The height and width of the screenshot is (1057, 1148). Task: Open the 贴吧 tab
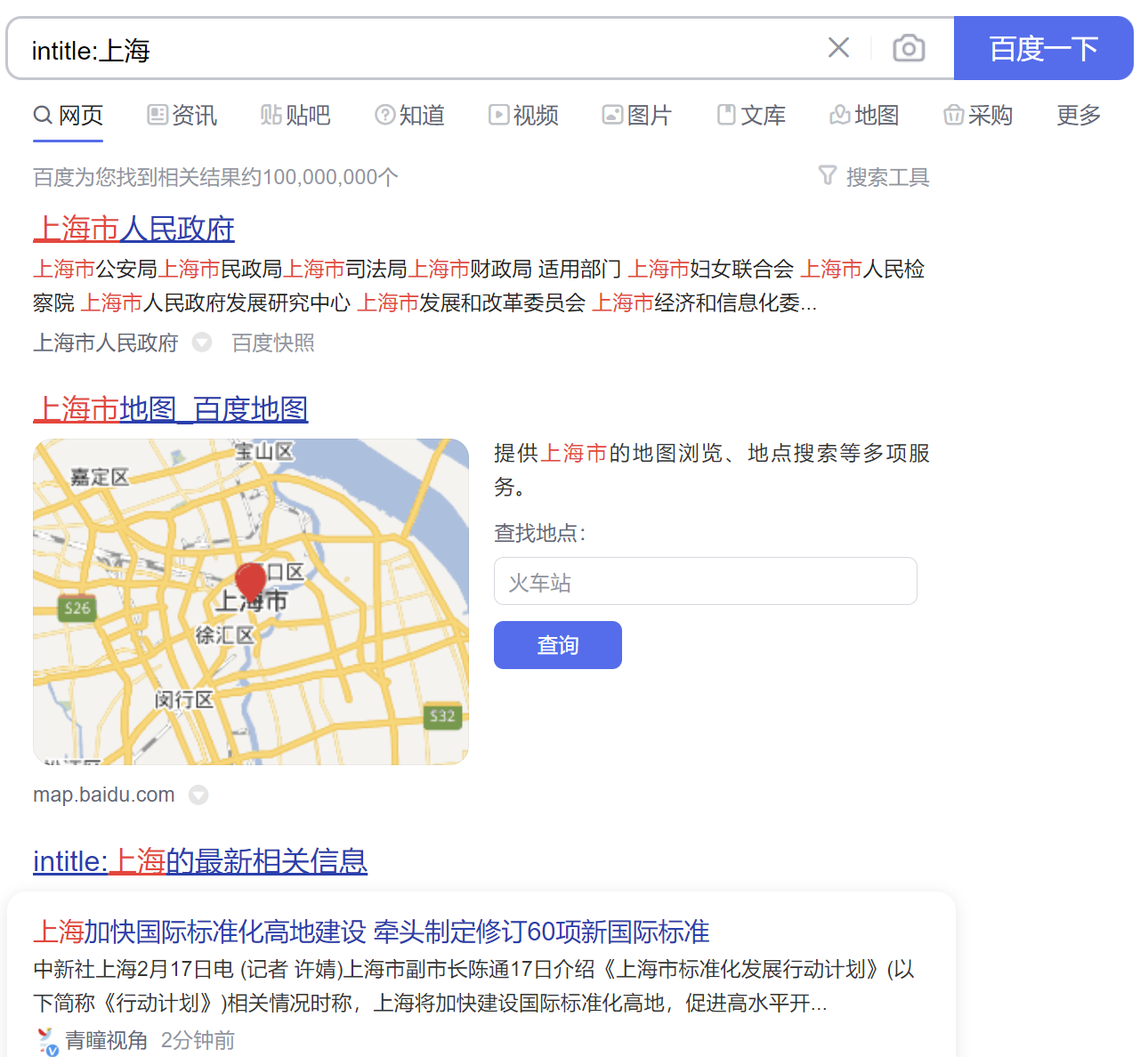click(x=295, y=115)
